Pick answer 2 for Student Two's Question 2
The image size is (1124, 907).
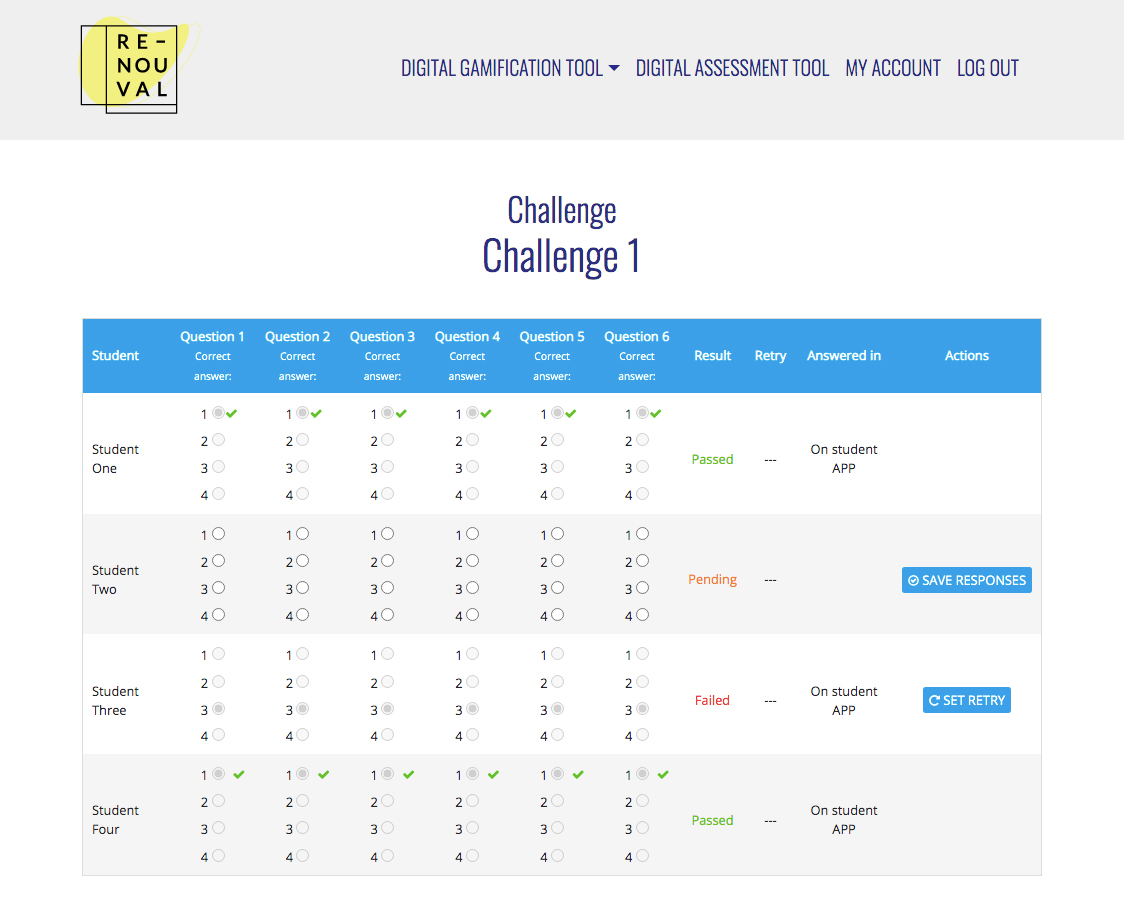pyautogui.click(x=303, y=561)
